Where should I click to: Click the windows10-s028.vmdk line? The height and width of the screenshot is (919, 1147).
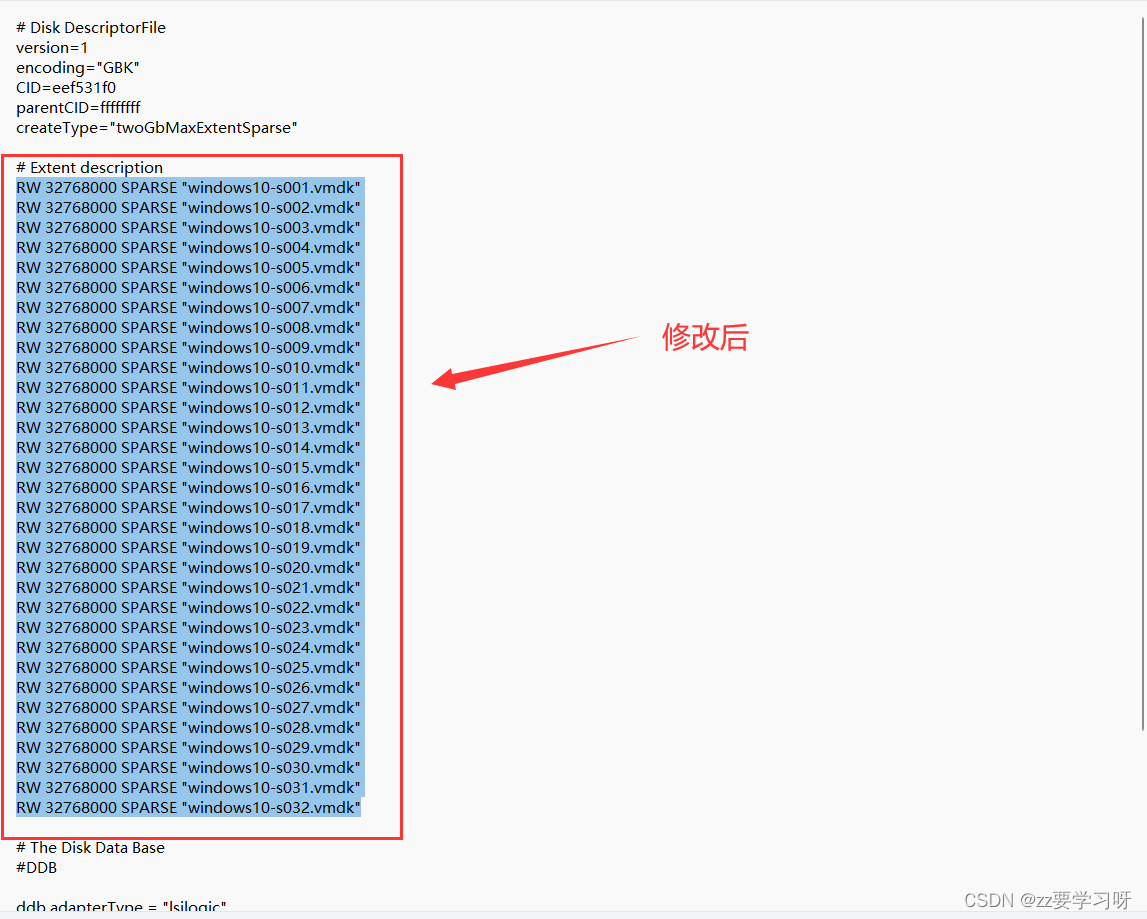pos(189,727)
